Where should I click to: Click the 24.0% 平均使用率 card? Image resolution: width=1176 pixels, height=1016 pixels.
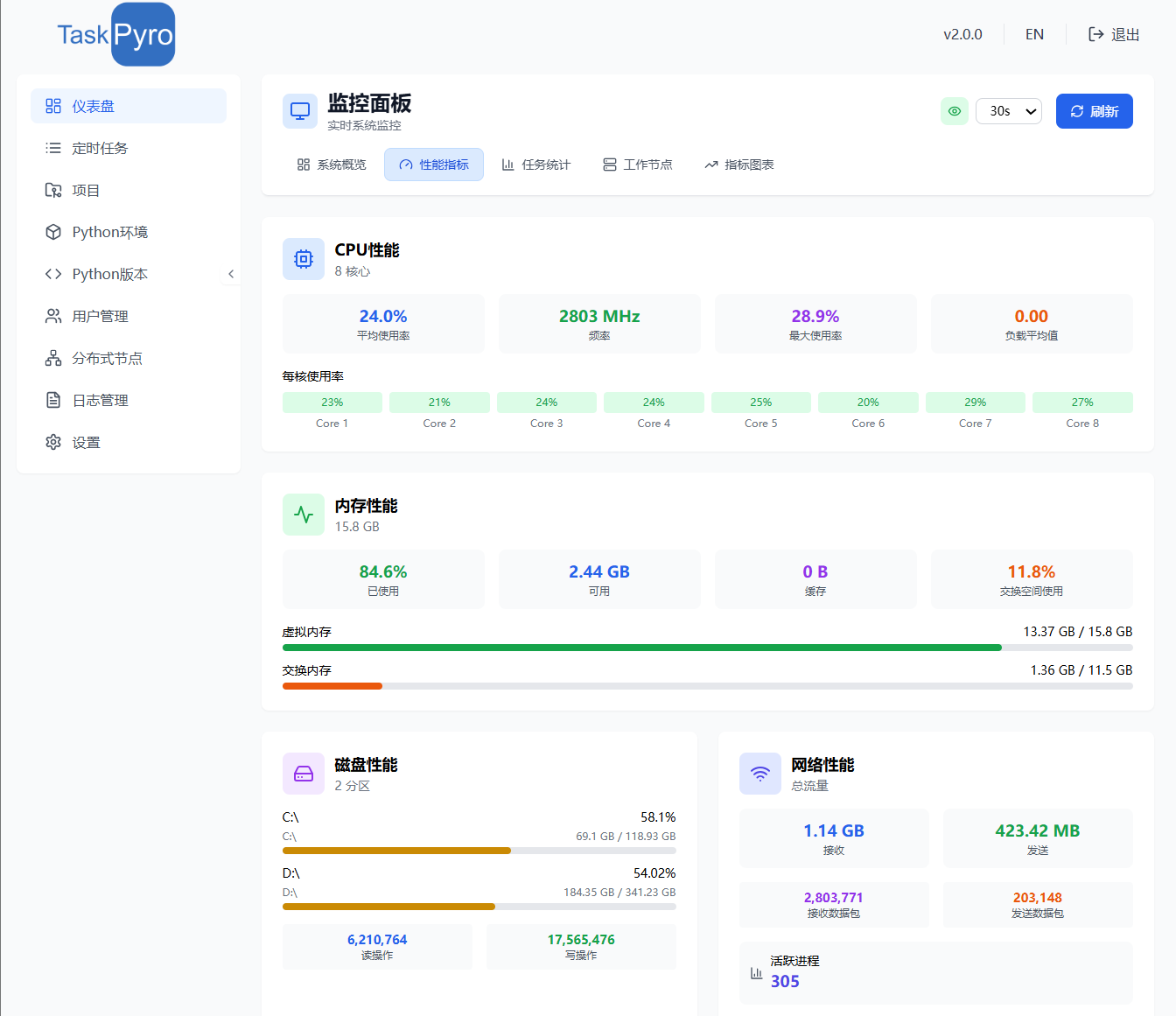[x=383, y=324]
